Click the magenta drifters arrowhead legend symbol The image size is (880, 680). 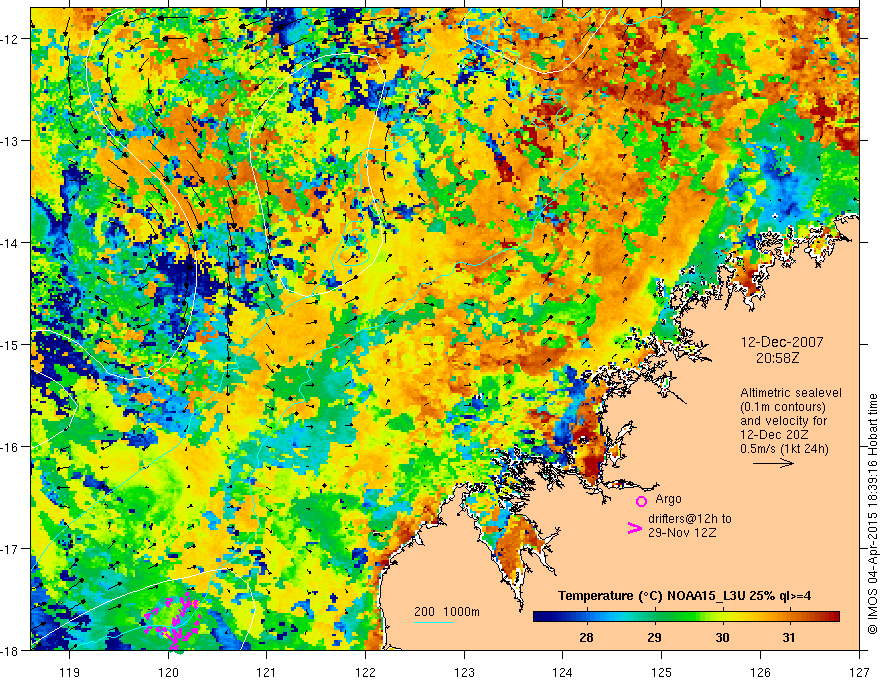[634, 528]
